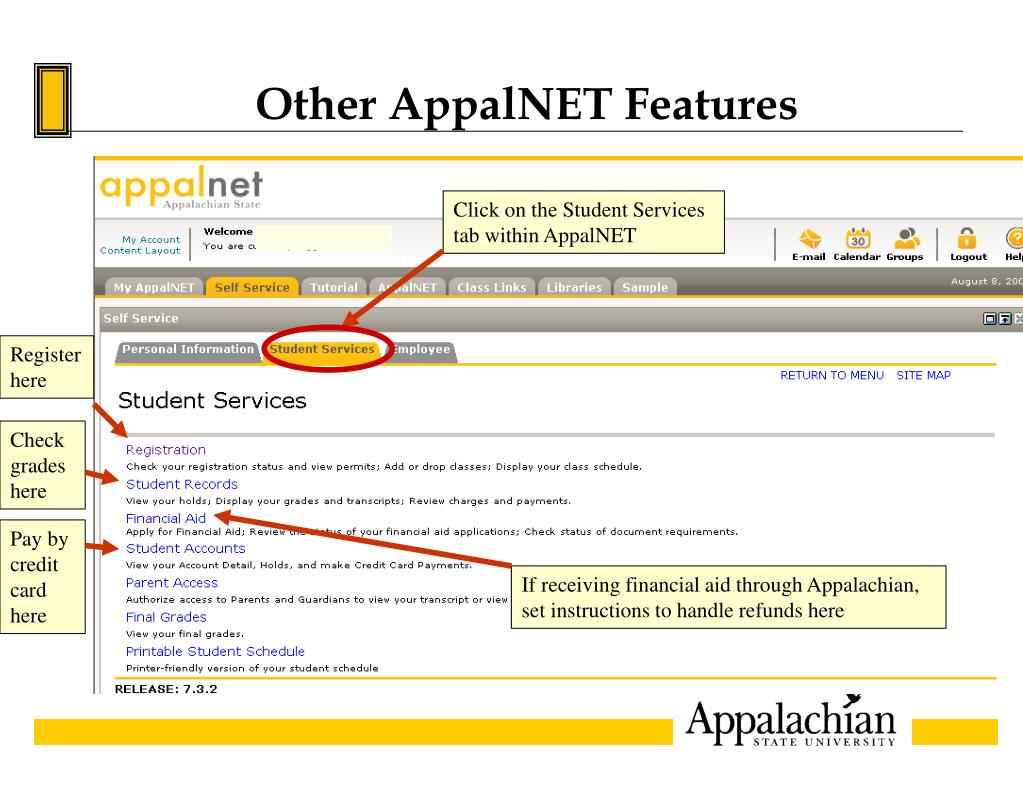Click the Logout padlock icon
This screenshot has width=1023, height=808.
coord(967,239)
